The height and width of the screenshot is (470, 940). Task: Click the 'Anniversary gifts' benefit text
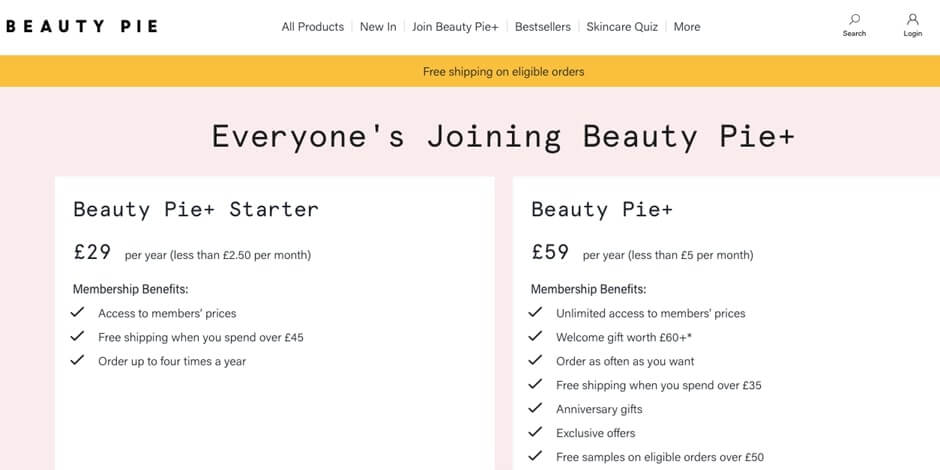[x=599, y=409]
